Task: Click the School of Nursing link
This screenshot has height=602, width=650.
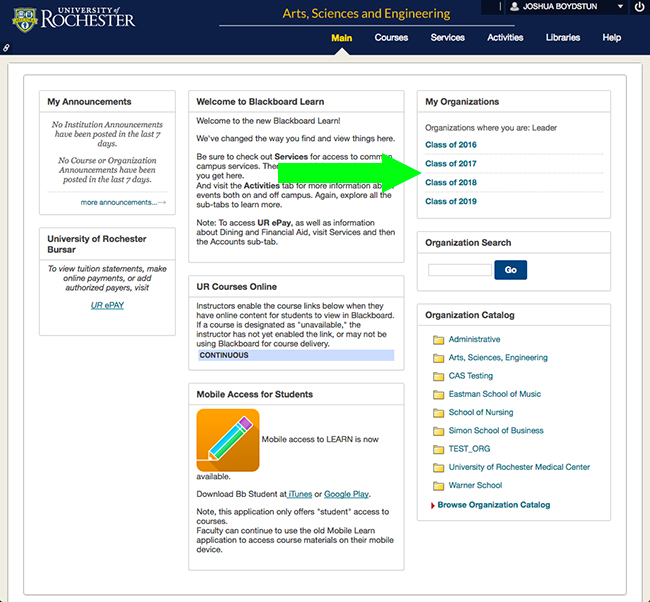Action: pos(481,412)
